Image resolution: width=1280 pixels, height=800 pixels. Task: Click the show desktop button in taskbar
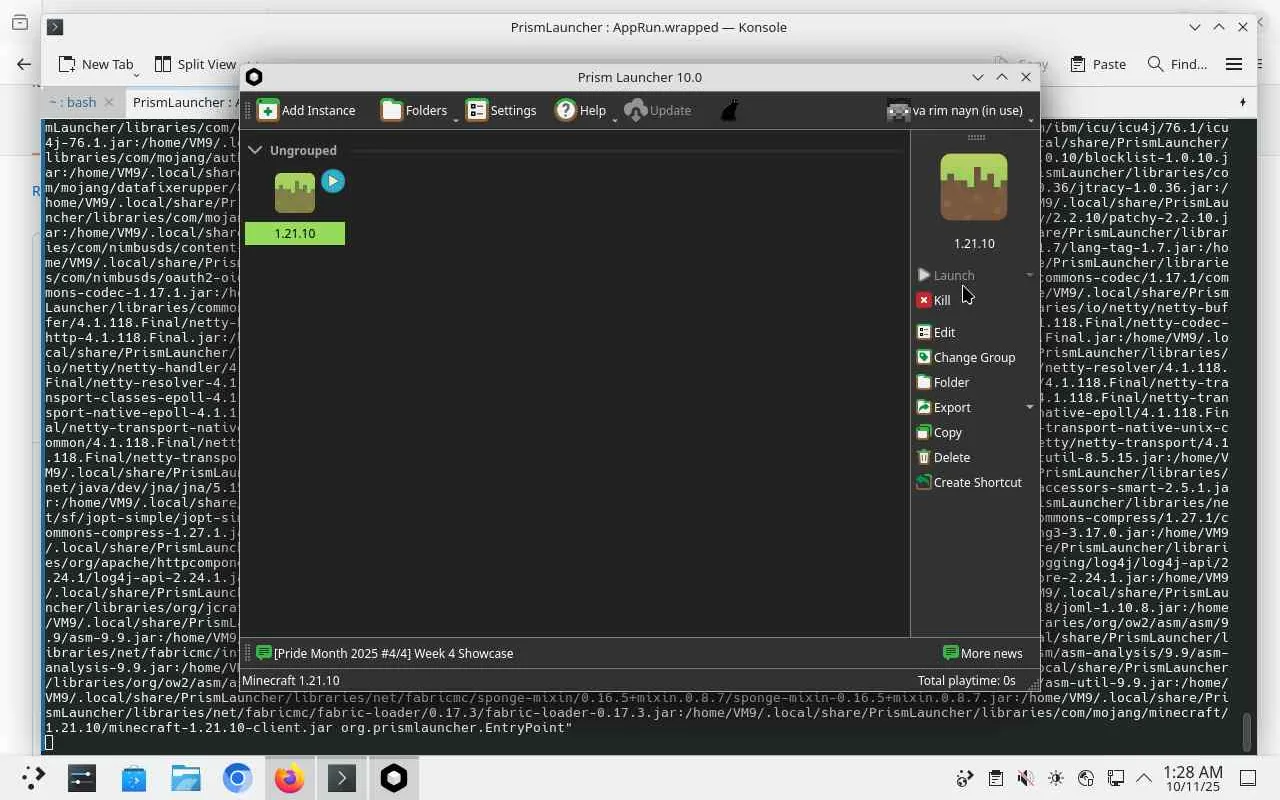[x=1248, y=778]
